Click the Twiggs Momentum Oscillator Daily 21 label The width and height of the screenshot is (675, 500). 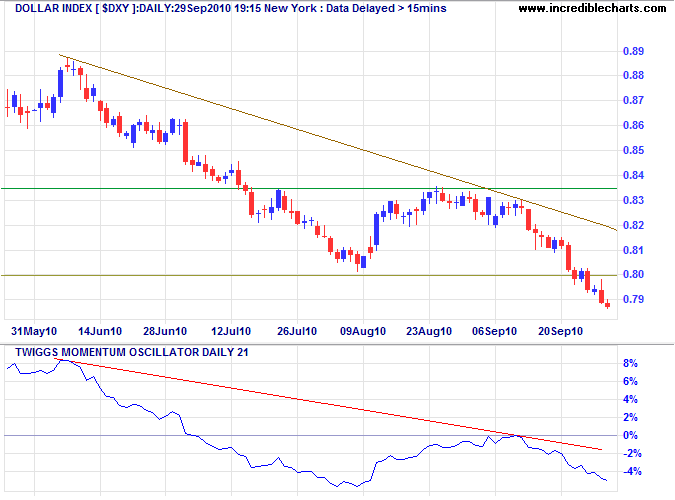132,352
